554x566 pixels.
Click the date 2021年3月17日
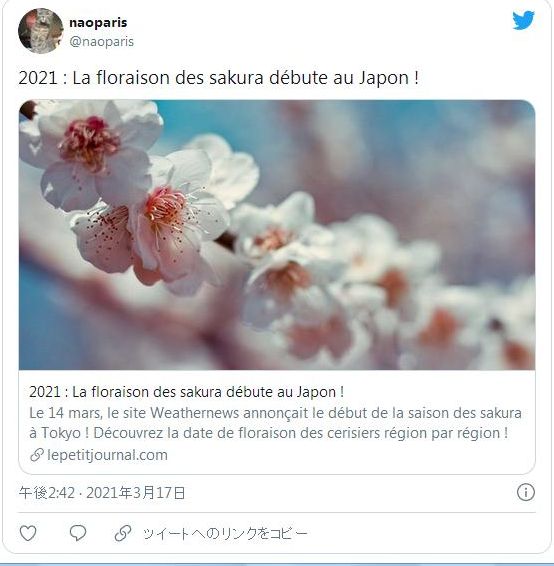[x=136, y=493]
